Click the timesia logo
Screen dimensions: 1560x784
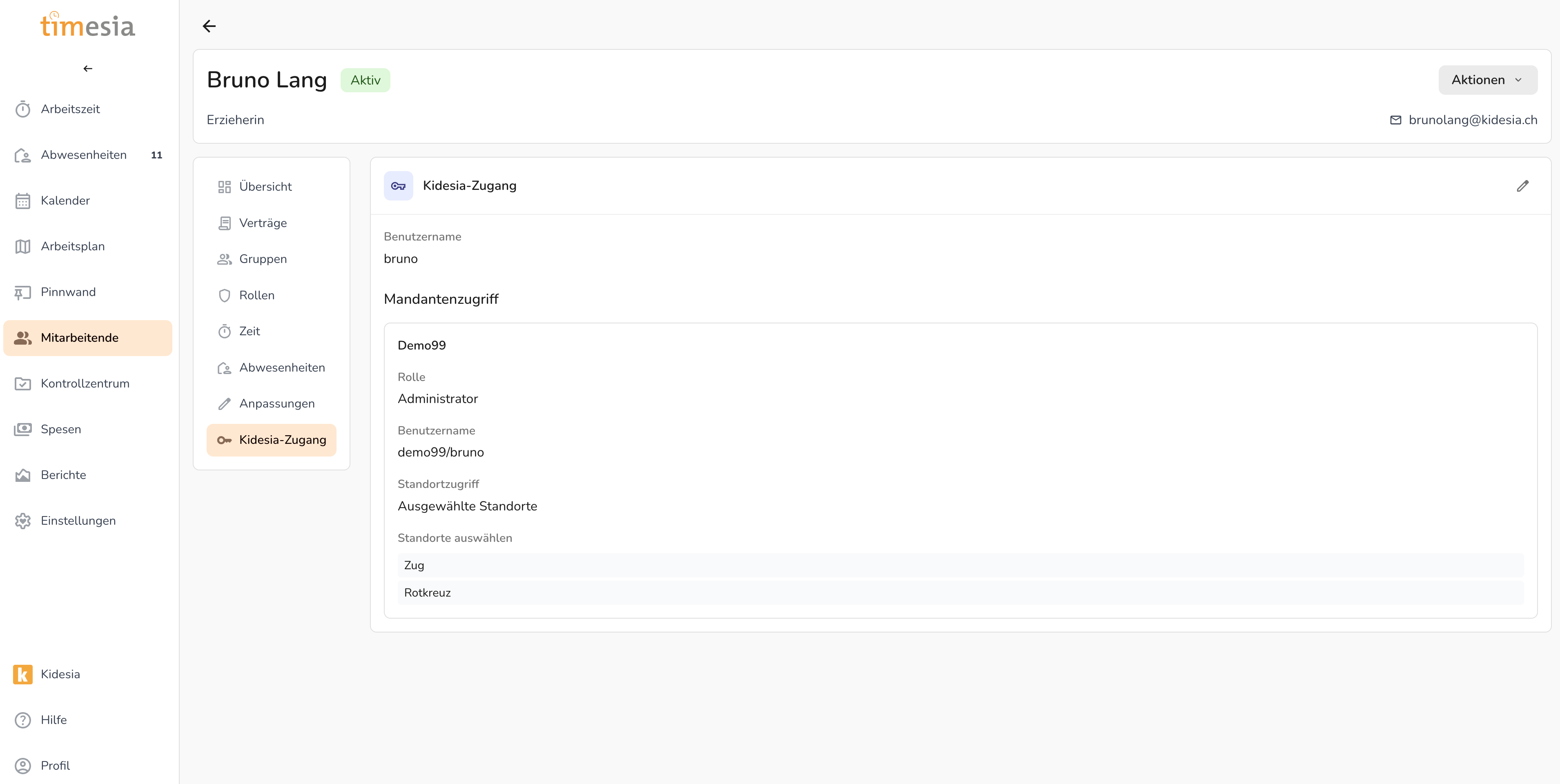point(88,25)
